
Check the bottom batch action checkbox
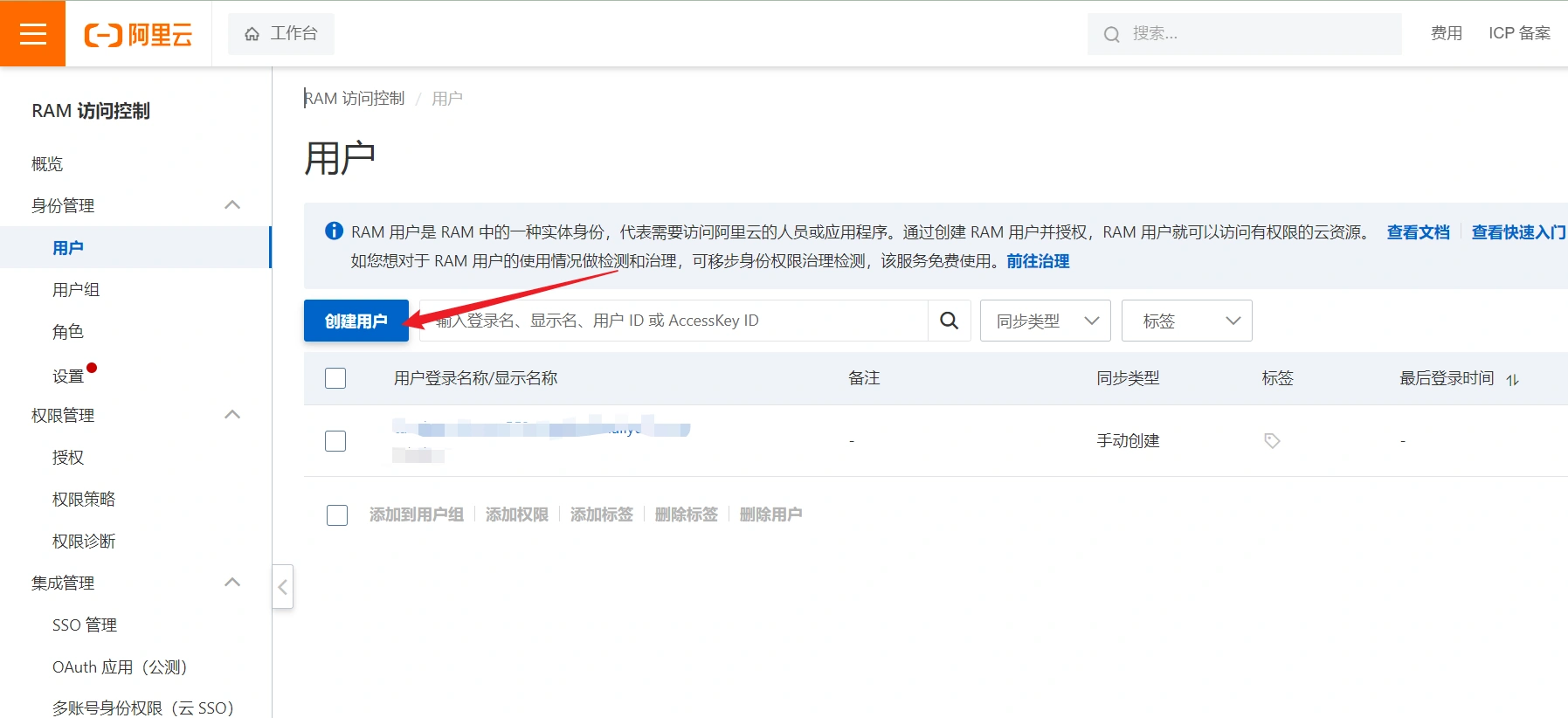[x=337, y=515]
